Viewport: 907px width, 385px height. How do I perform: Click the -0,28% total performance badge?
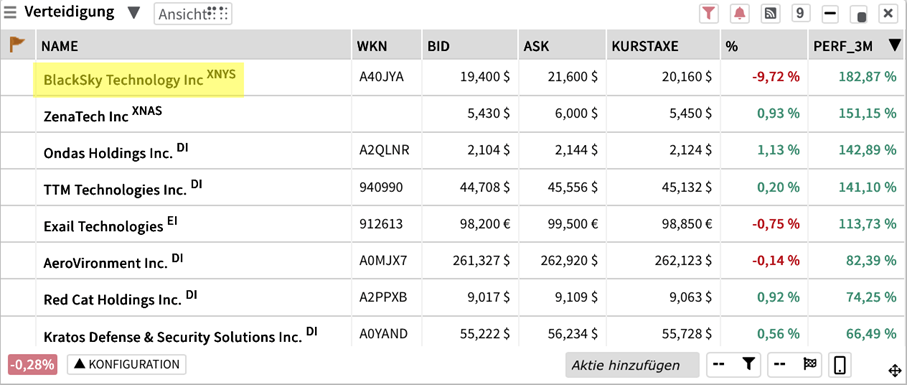[x=33, y=365]
